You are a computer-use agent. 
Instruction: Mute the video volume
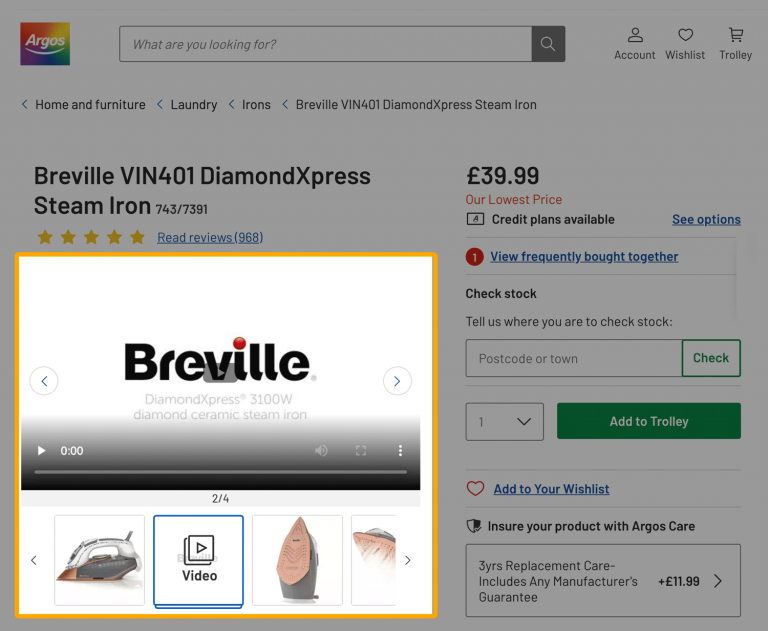pos(321,451)
